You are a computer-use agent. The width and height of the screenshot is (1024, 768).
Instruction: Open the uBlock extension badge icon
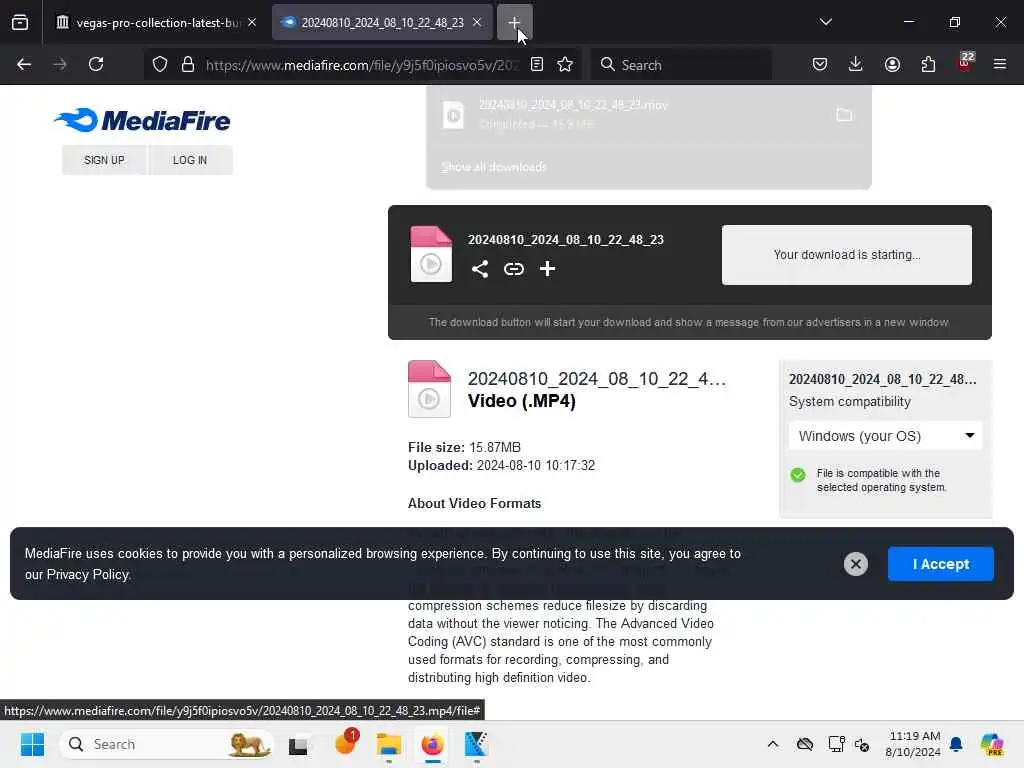point(965,63)
